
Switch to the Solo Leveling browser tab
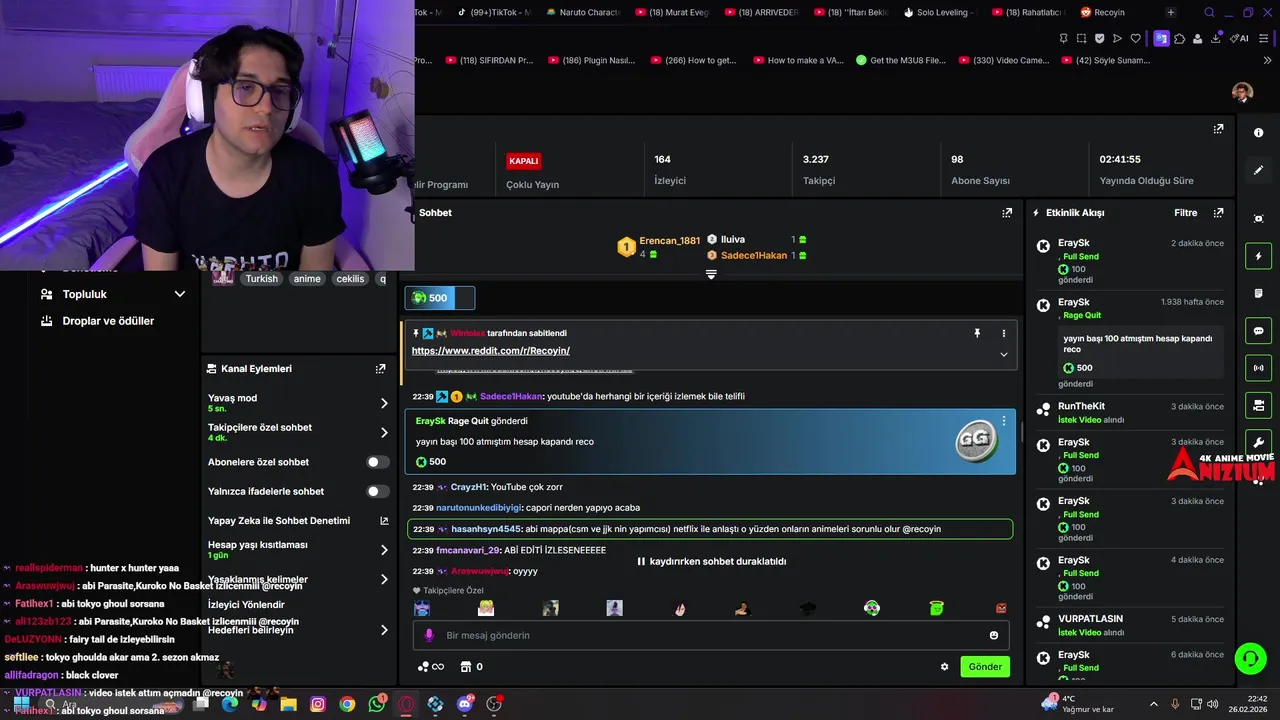tap(937, 12)
